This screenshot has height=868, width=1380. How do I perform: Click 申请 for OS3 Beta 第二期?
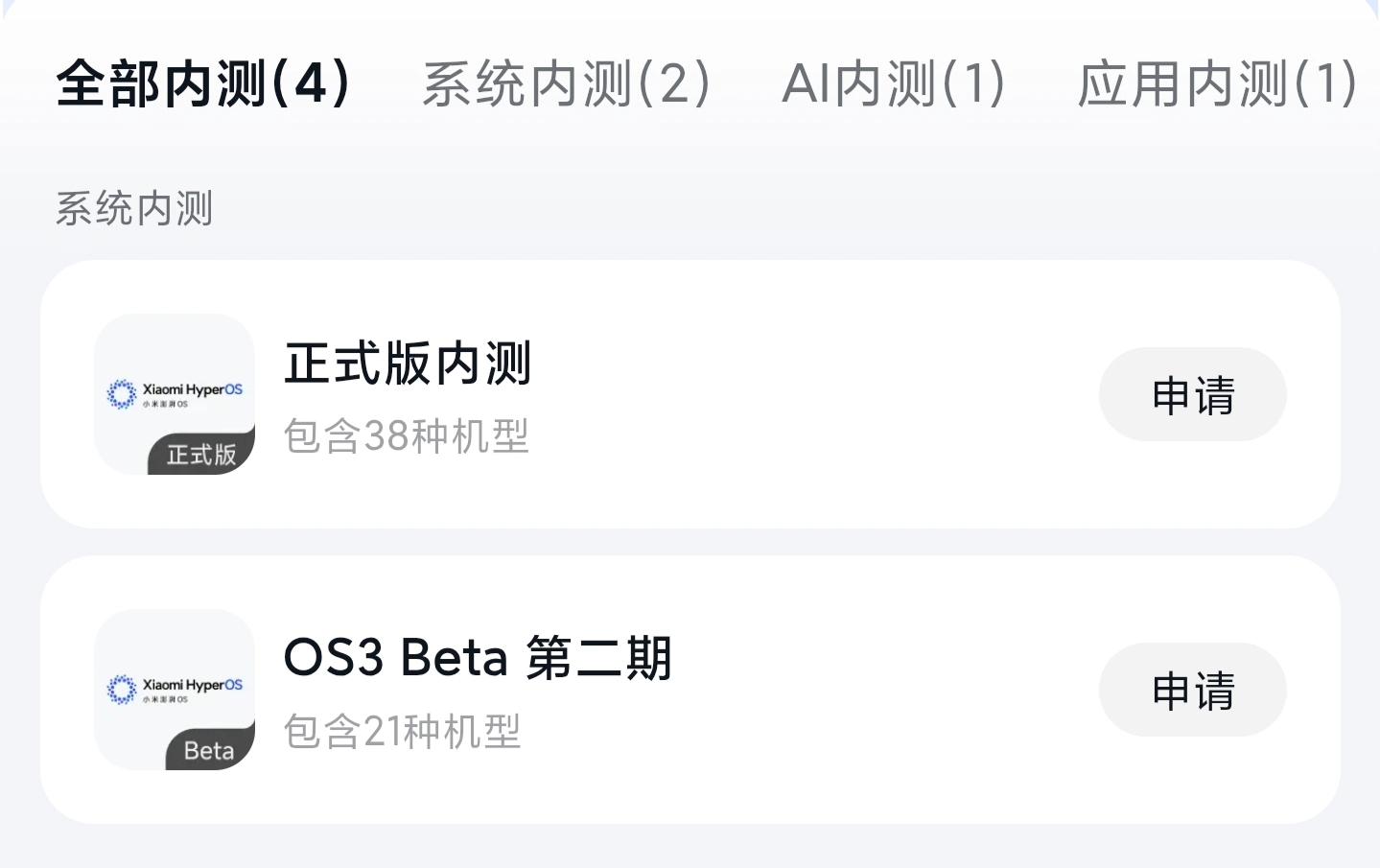(x=1192, y=690)
